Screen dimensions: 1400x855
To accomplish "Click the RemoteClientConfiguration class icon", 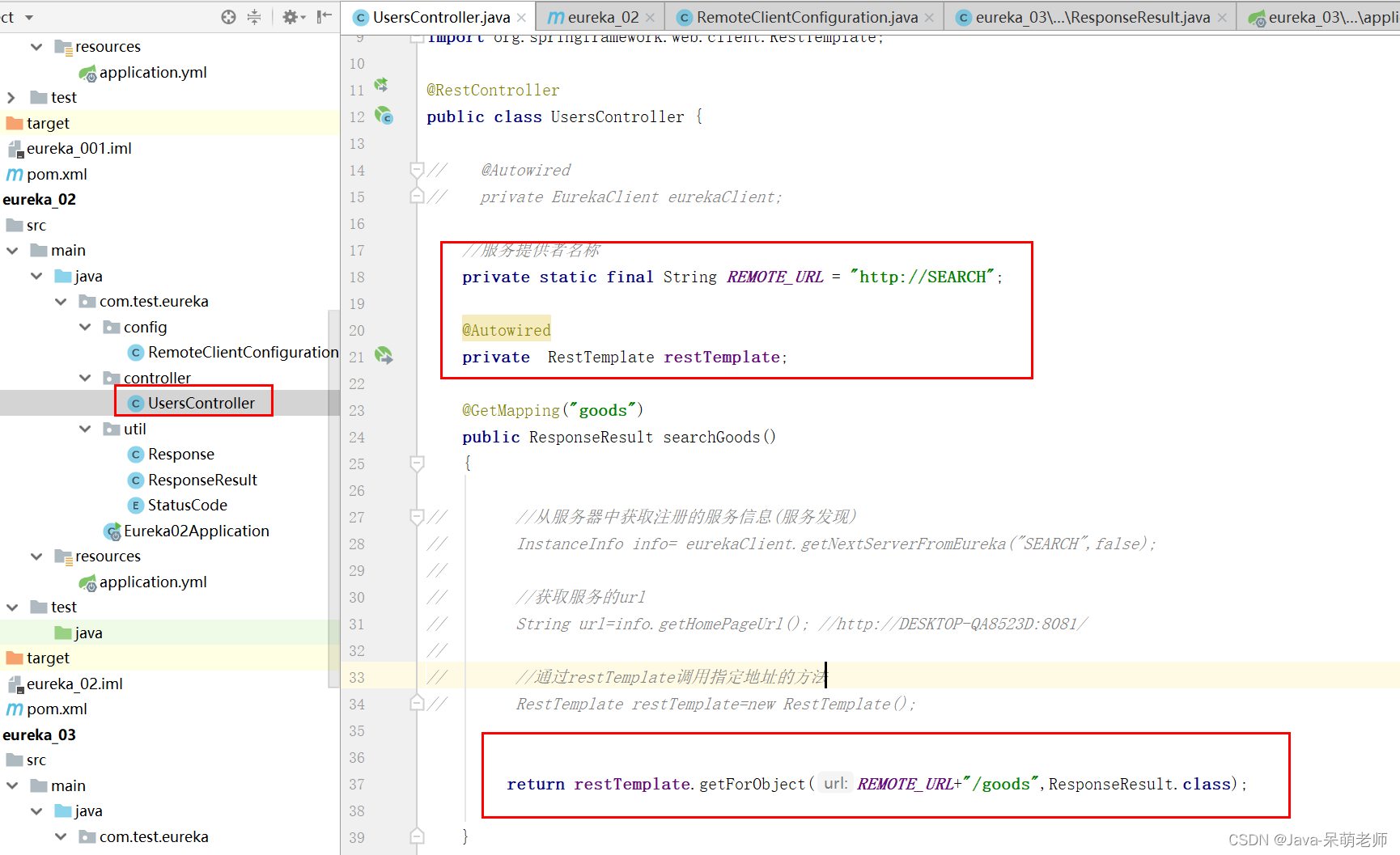I will pyautogui.click(x=136, y=353).
